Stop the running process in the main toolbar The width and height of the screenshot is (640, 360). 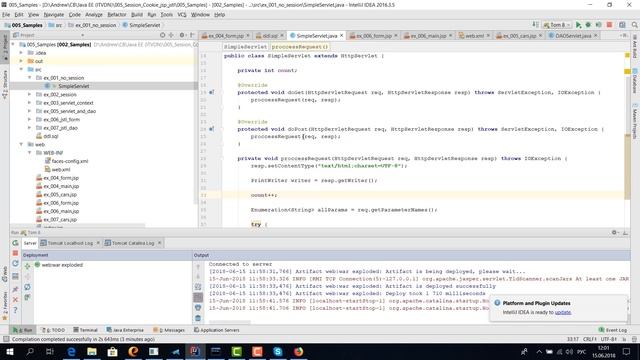[609, 25]
